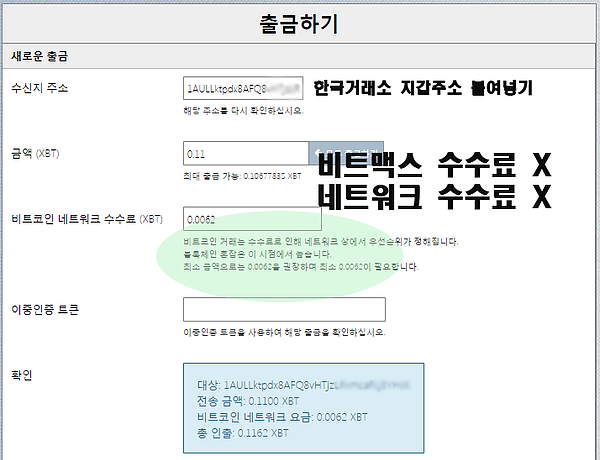Click the maximum withdrawable 0.10677885 XBT text
Image resolution: width=600 pixels, height=460 pixels.
click(x=243, y=174)
